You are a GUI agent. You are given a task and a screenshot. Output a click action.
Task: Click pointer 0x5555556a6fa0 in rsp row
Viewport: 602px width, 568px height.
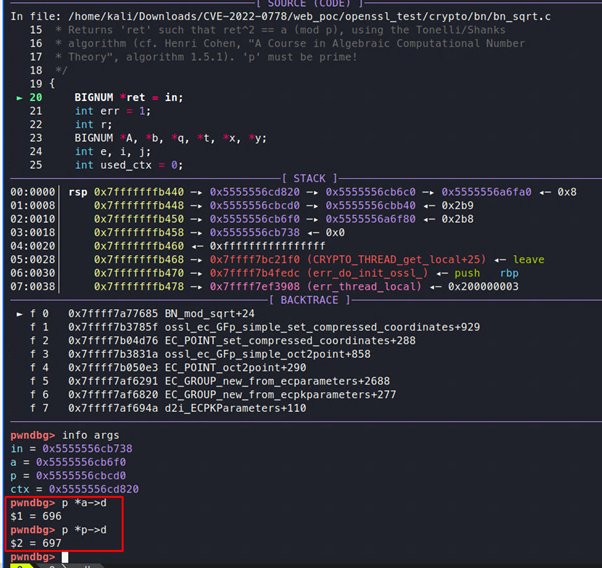point(486,192)
